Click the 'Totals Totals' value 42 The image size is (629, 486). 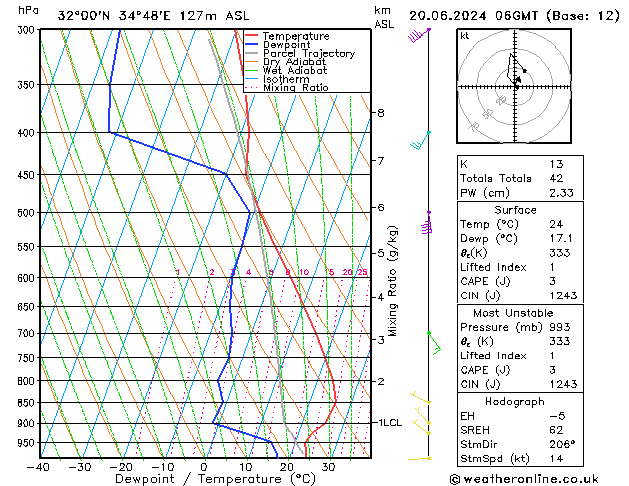[556, 178]
